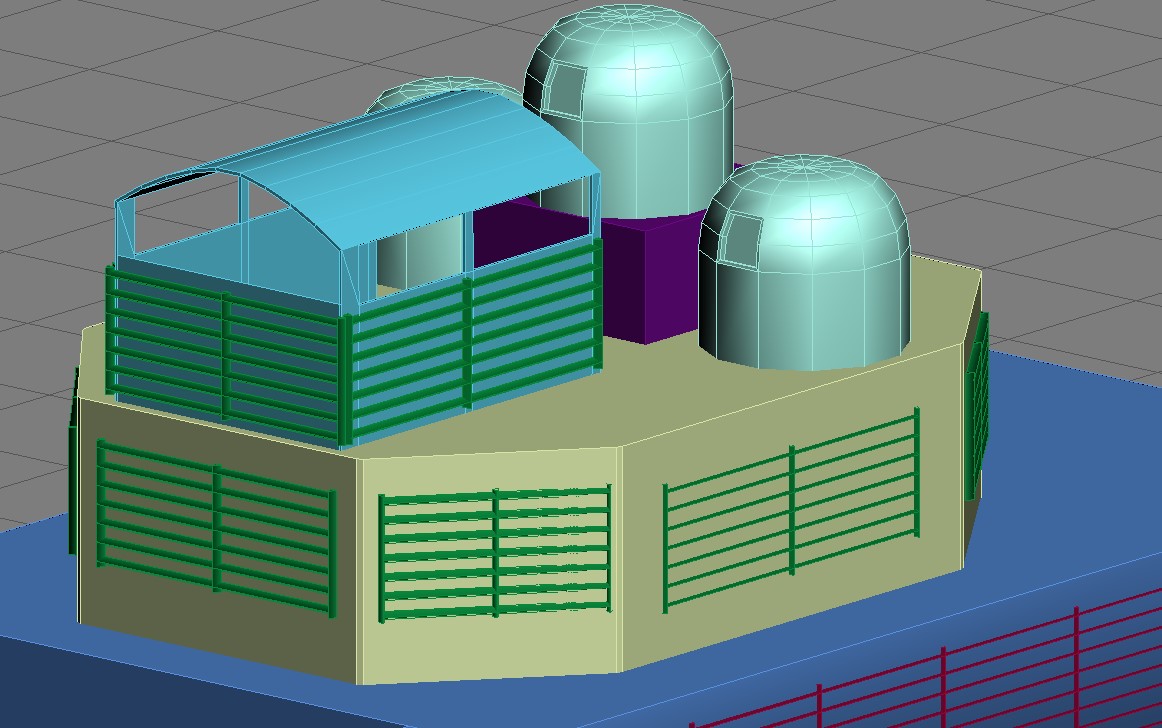Click the green railing on the right angled wall

click(x=791, y=510)
